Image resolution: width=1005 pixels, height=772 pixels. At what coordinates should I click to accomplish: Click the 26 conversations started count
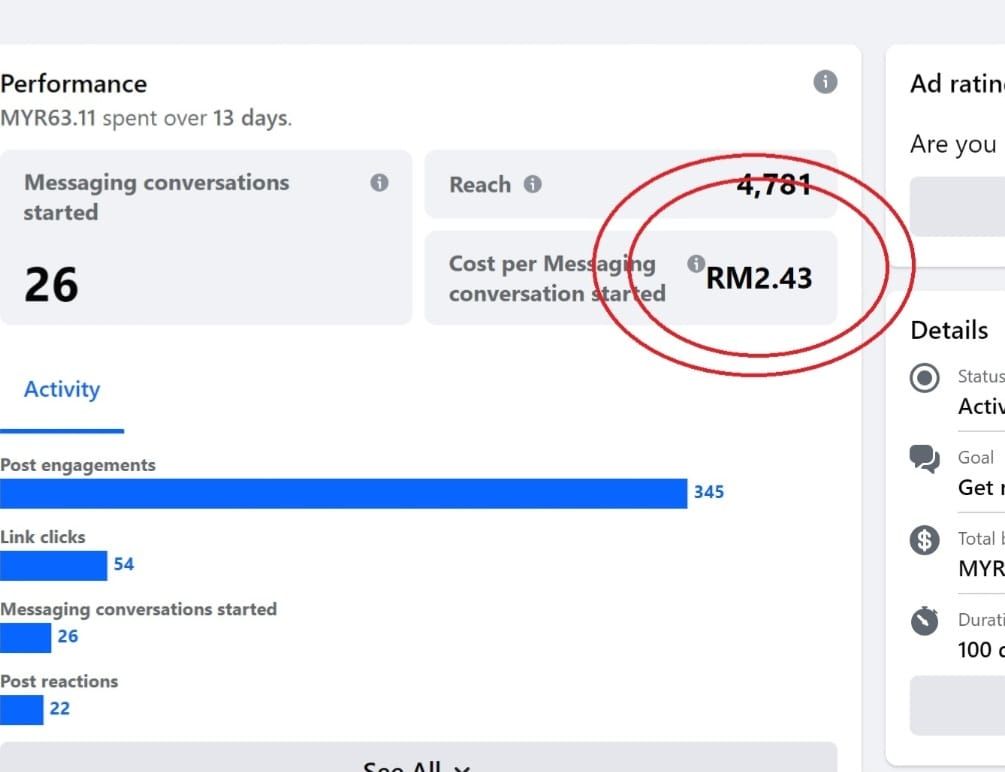tap(51, 285)
